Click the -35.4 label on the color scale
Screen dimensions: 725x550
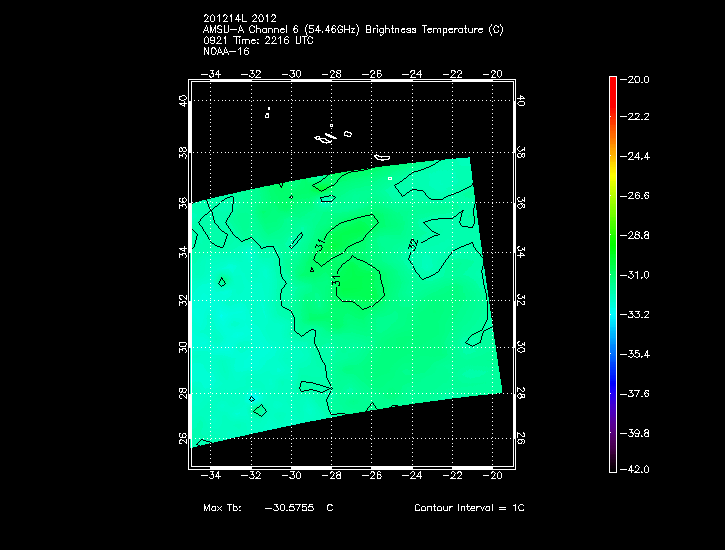pyautogui.click(x=638, y=354)
